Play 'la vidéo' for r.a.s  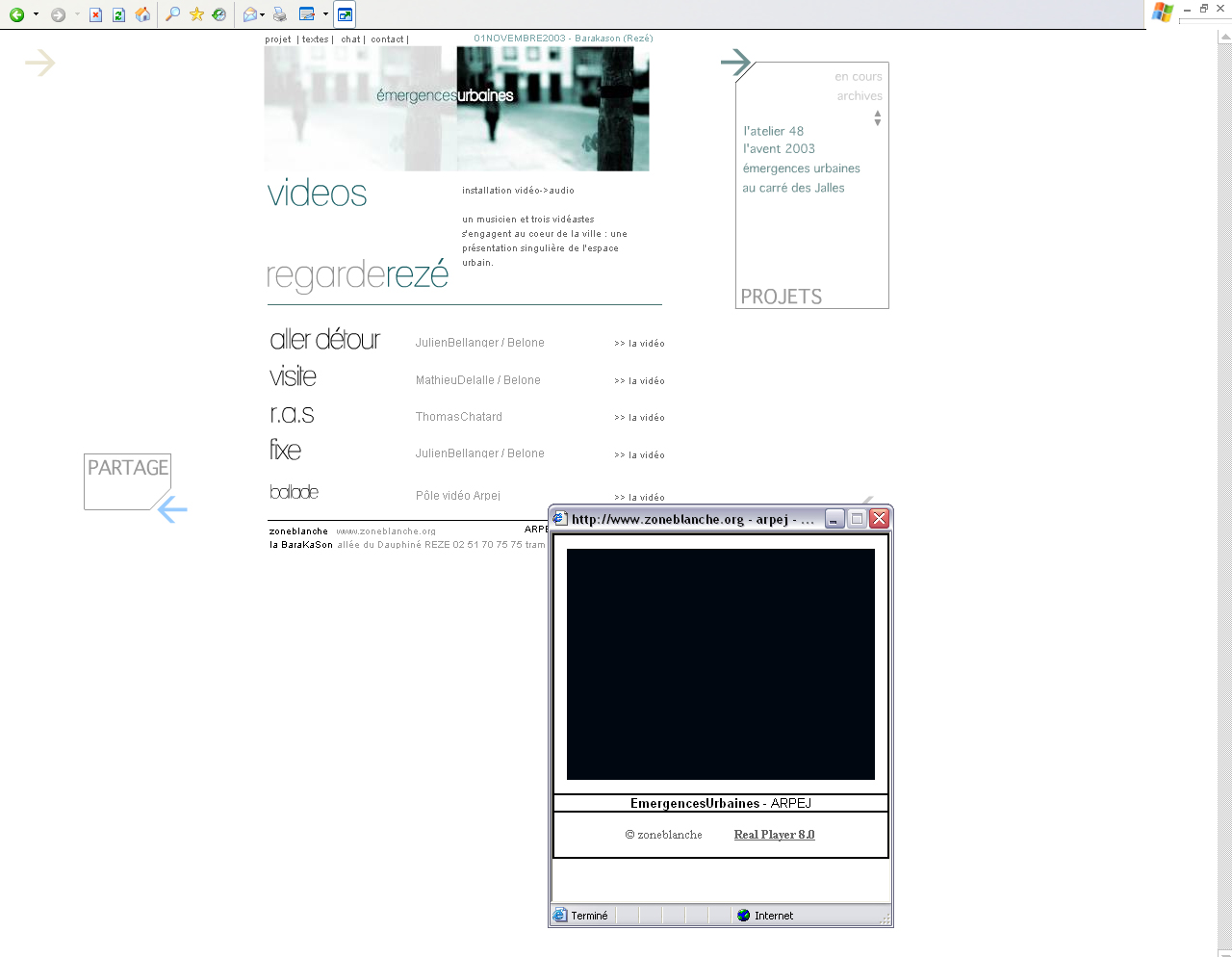(x=639, y=418)
